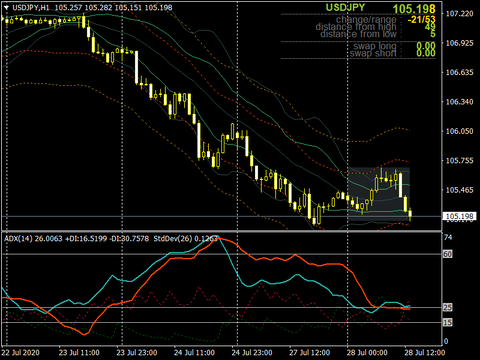Image resolution: width=480 pixels, height=360 pixels.
Task: Click the 106.635 price scale label
Action: (459, 72)
